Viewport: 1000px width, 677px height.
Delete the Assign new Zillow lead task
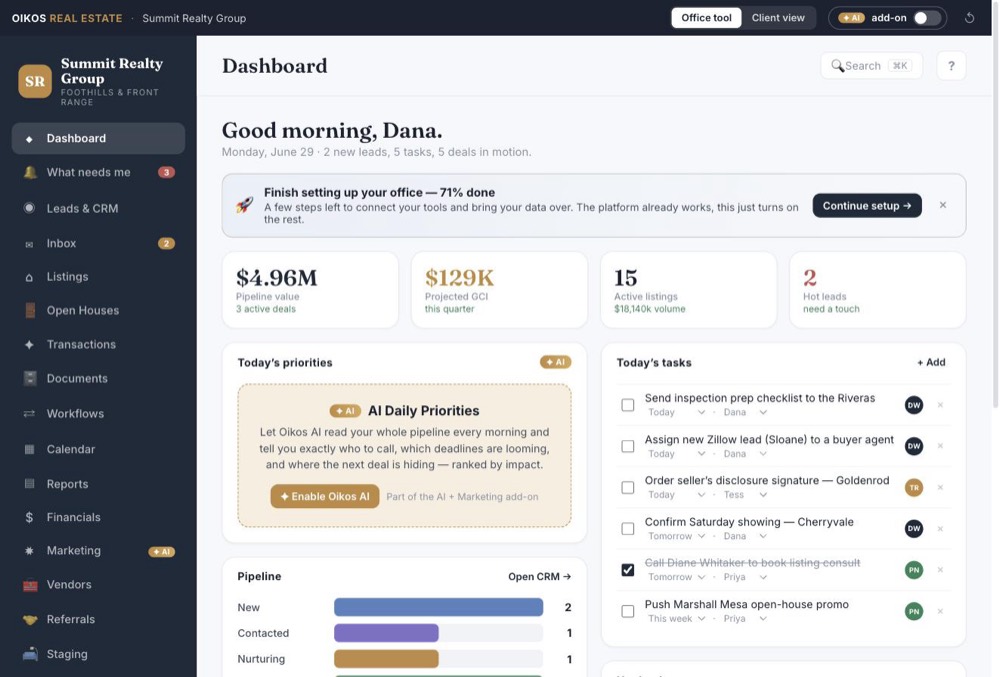940,446
